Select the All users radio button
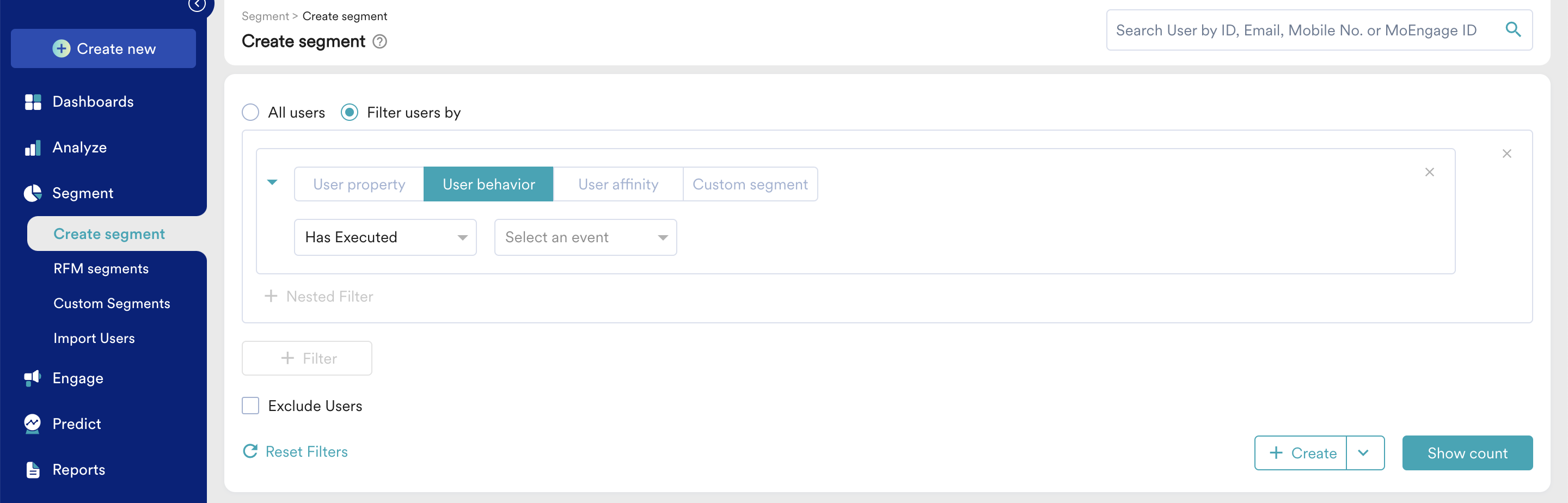The width and height of the screenshot is (1568, 503). [250, 112]
